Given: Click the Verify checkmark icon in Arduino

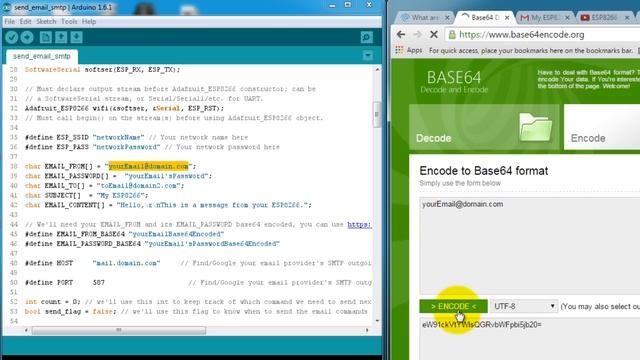Looking at the screenshot, I should [12, 38].
